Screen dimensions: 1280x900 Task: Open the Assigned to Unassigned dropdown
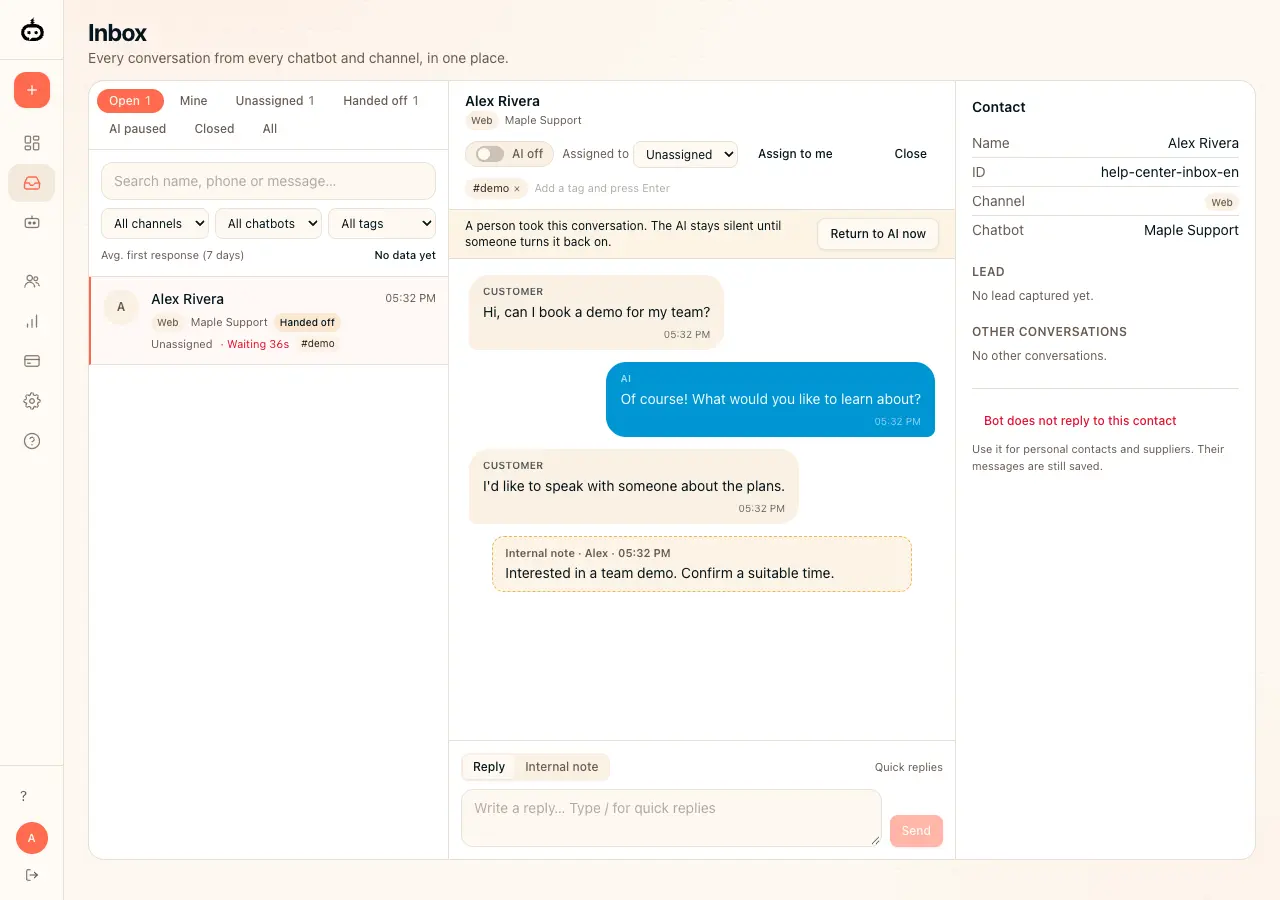click(x=686, y=154)
